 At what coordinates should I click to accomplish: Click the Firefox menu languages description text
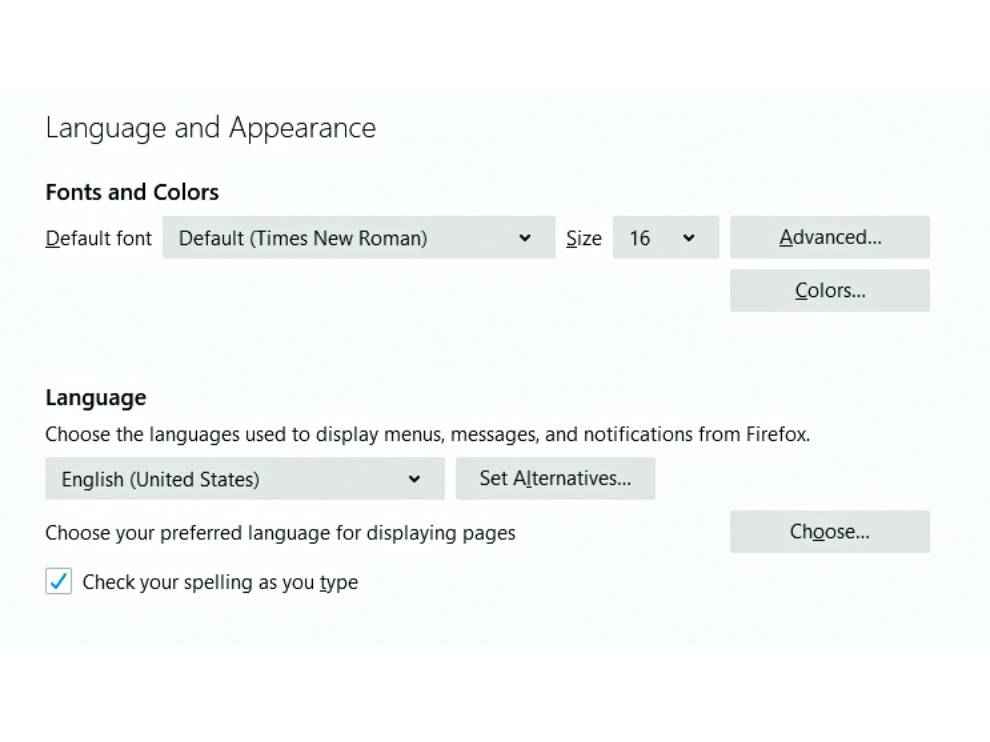427,435
